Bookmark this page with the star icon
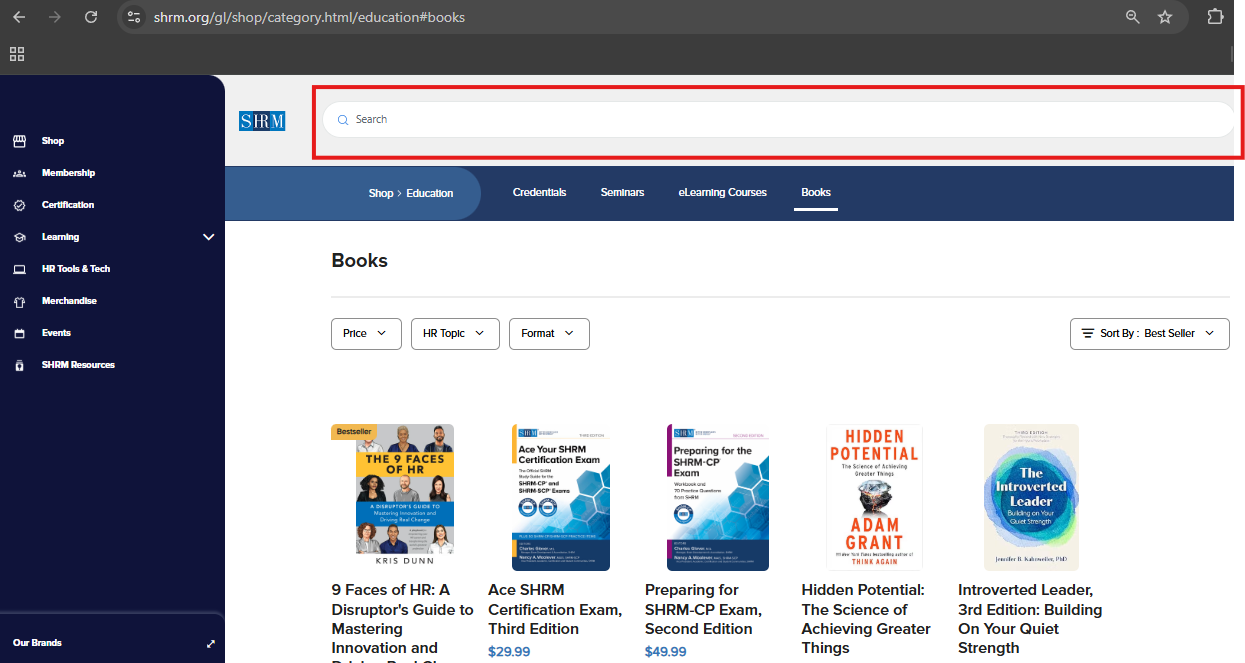Image resolution: width=1245 pixels, height=663 pixels. (x=1165, y=17)
